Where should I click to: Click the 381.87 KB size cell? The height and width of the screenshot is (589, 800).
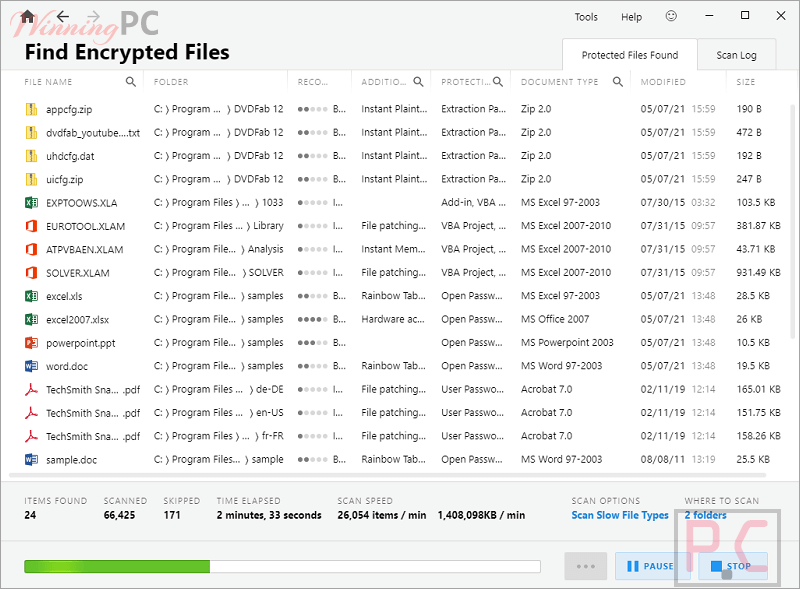pos(758,226)
